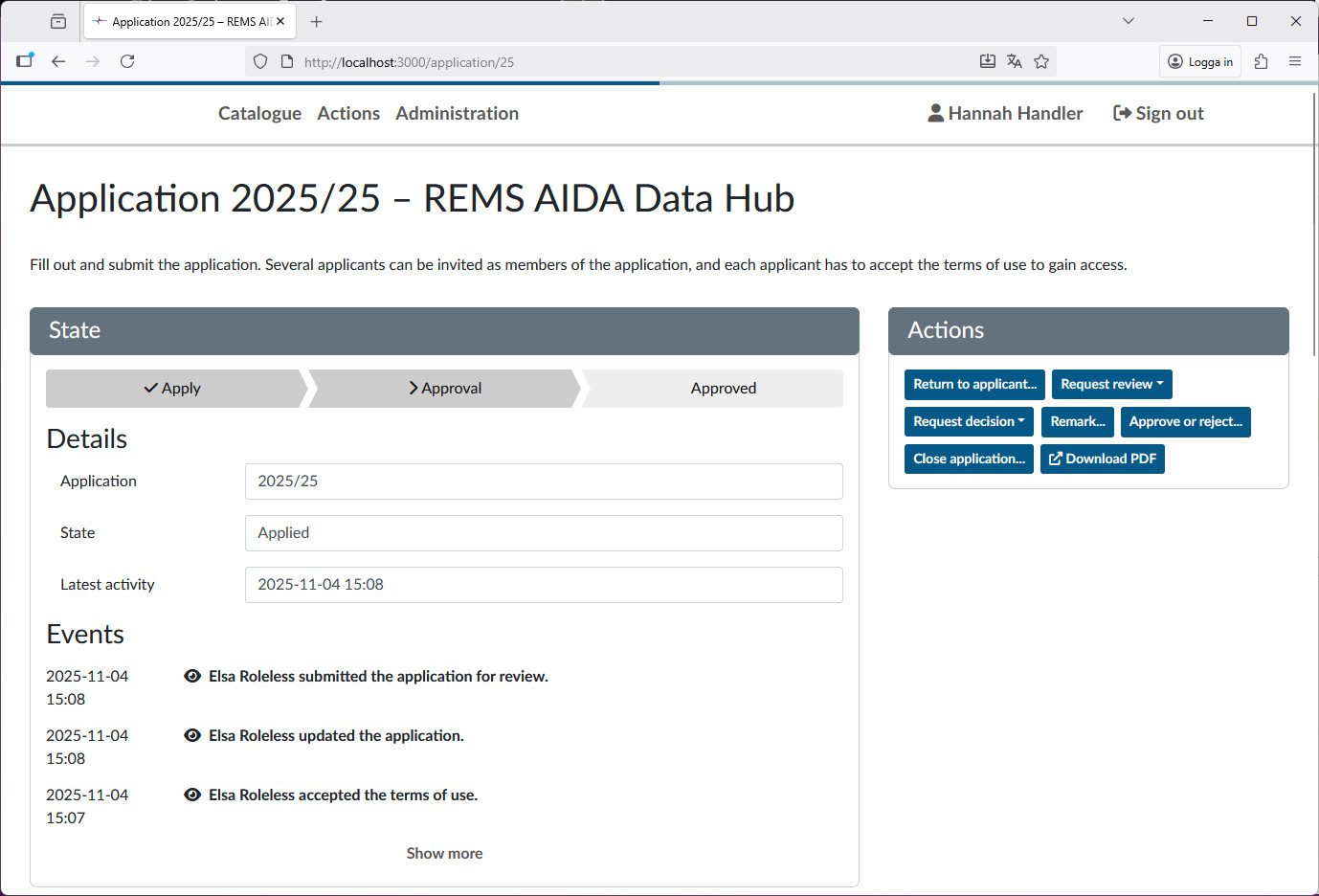Open the Request review dropdown
Image resolution: width=1319 pixels, height=896 pixels.
pyautogui.click(x=1111, y=384)
